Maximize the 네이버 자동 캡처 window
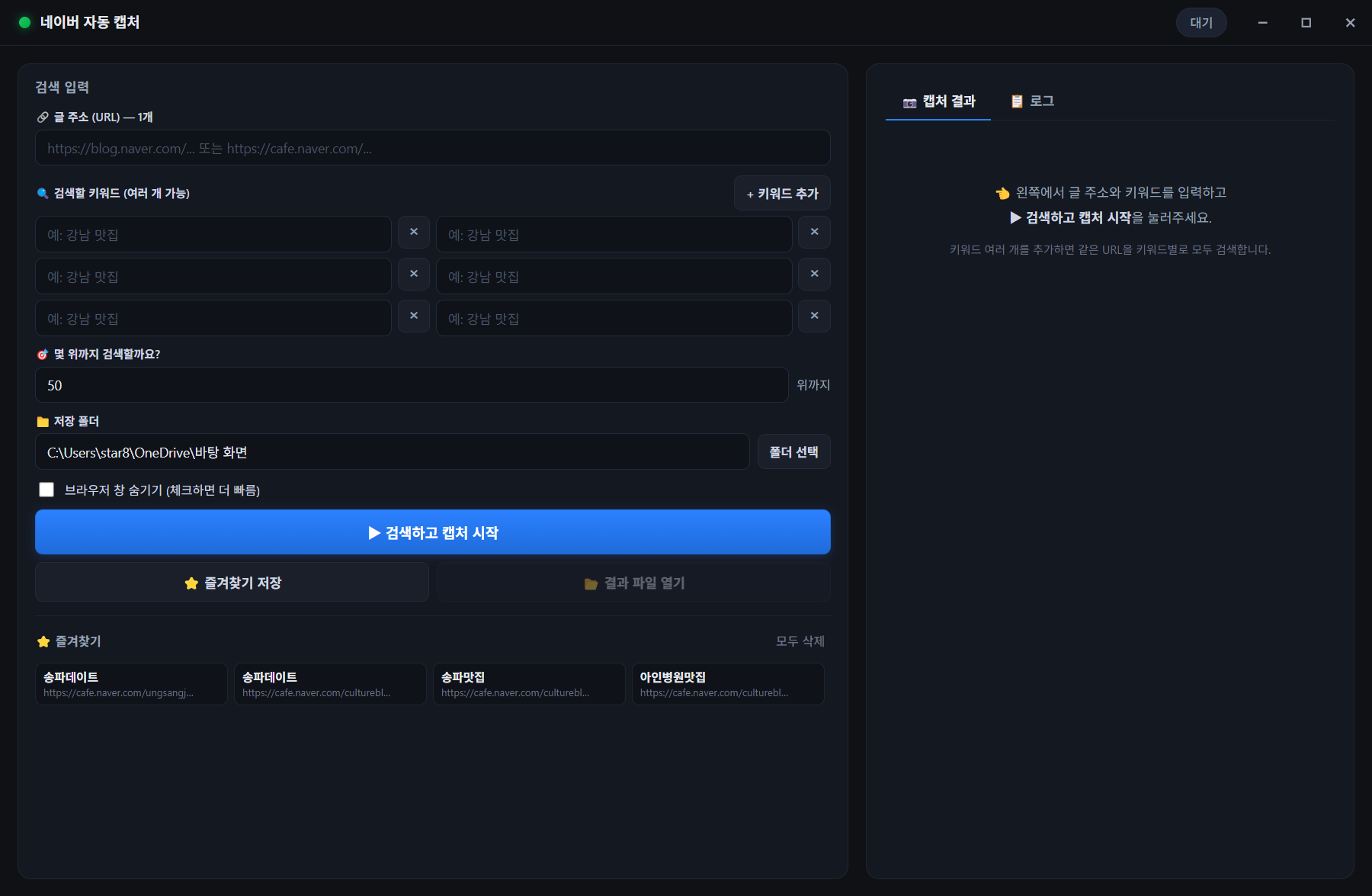The image size is (1372, 896). pyautogui.click(x=1306, y=23)
